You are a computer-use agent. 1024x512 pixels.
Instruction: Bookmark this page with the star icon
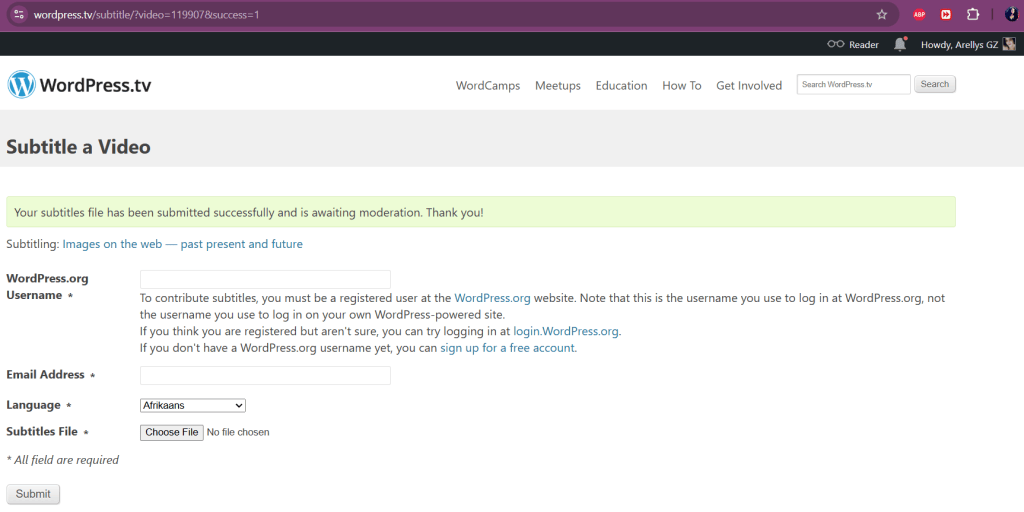point(882,14)
